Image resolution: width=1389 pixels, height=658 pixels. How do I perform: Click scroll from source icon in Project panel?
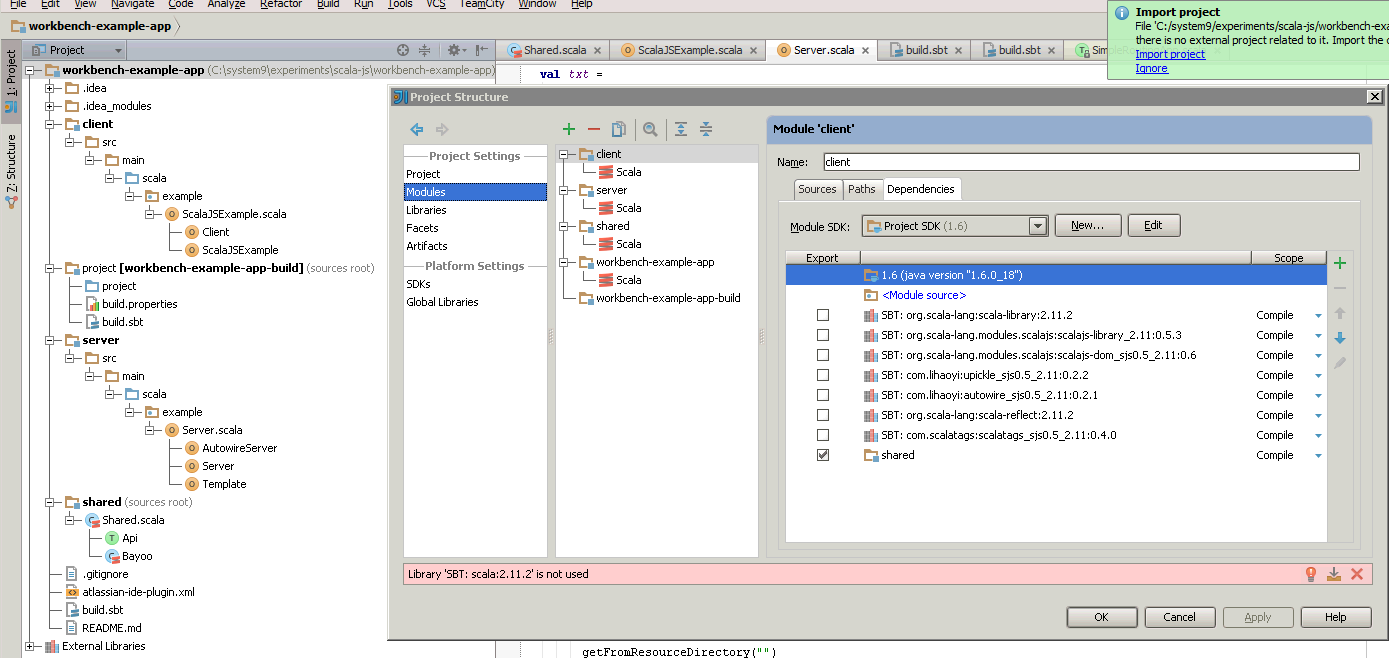[x=403, y=50]
